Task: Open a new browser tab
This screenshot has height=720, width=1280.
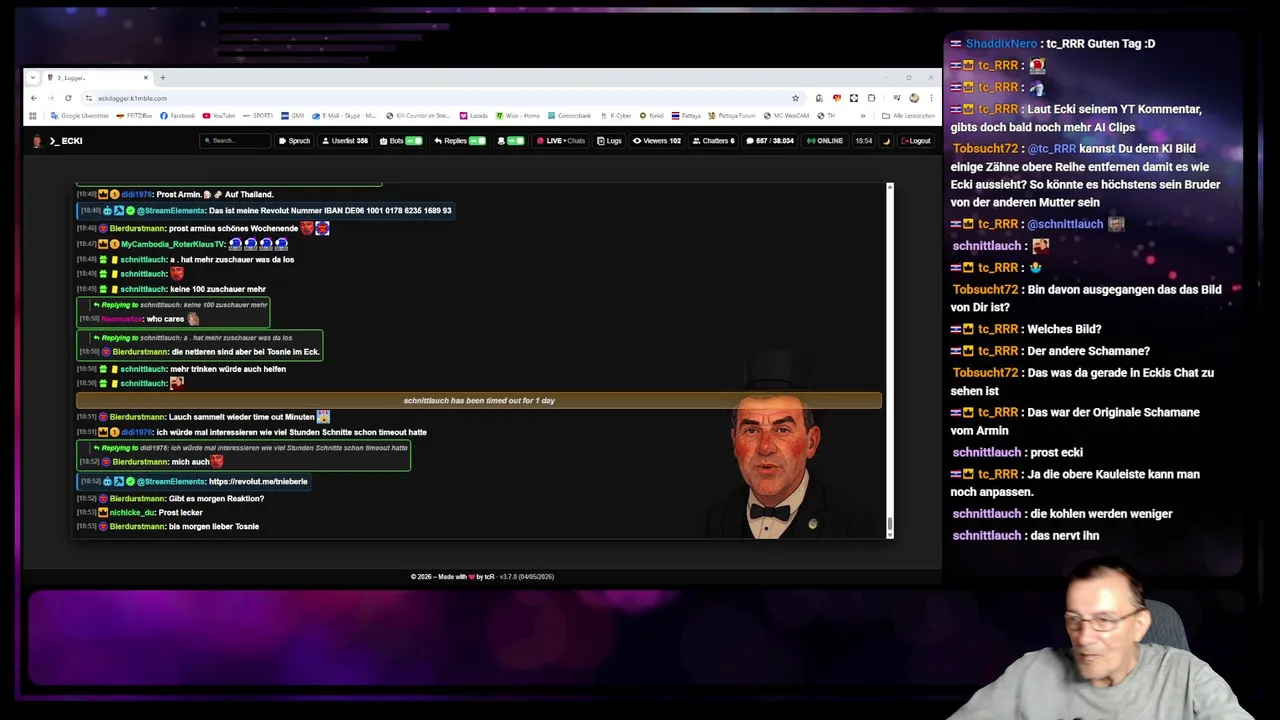Action: [x=163, y=77]
